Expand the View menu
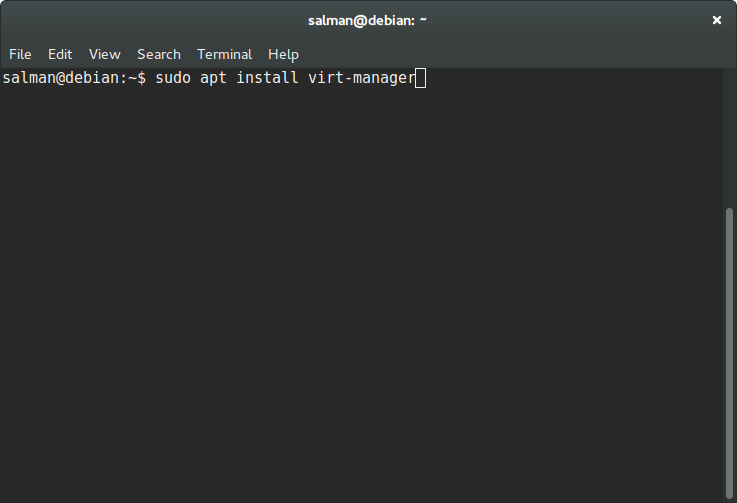This screenshot has width=737, height=503. [x=105, y=55]
